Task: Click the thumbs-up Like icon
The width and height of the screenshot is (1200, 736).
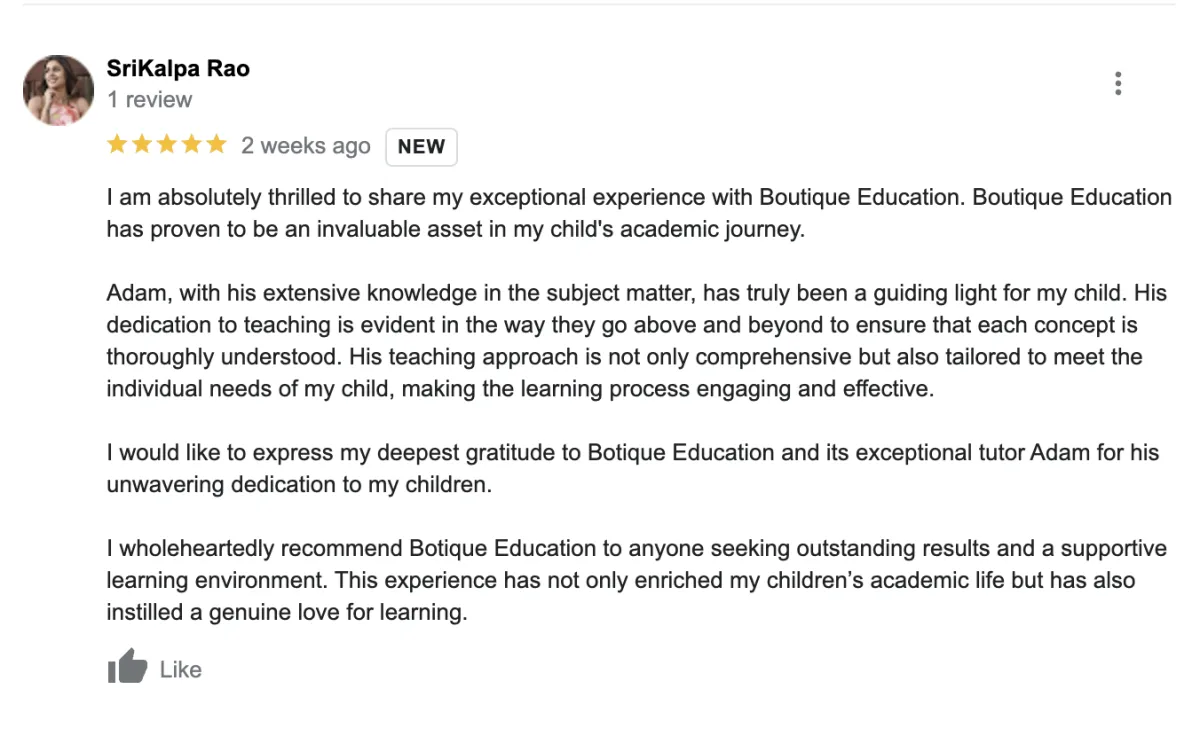Action: [127, 667]
